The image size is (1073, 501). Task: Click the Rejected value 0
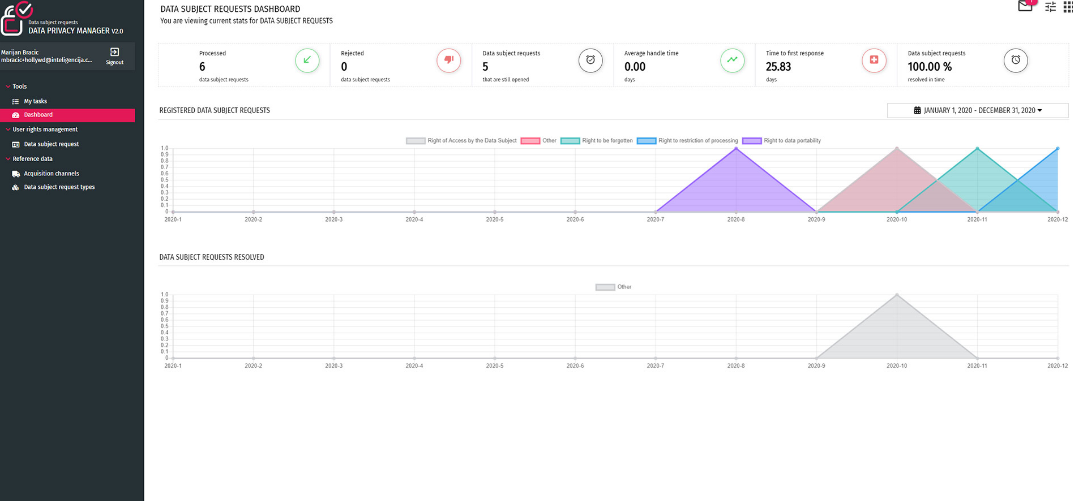(344, 66)
